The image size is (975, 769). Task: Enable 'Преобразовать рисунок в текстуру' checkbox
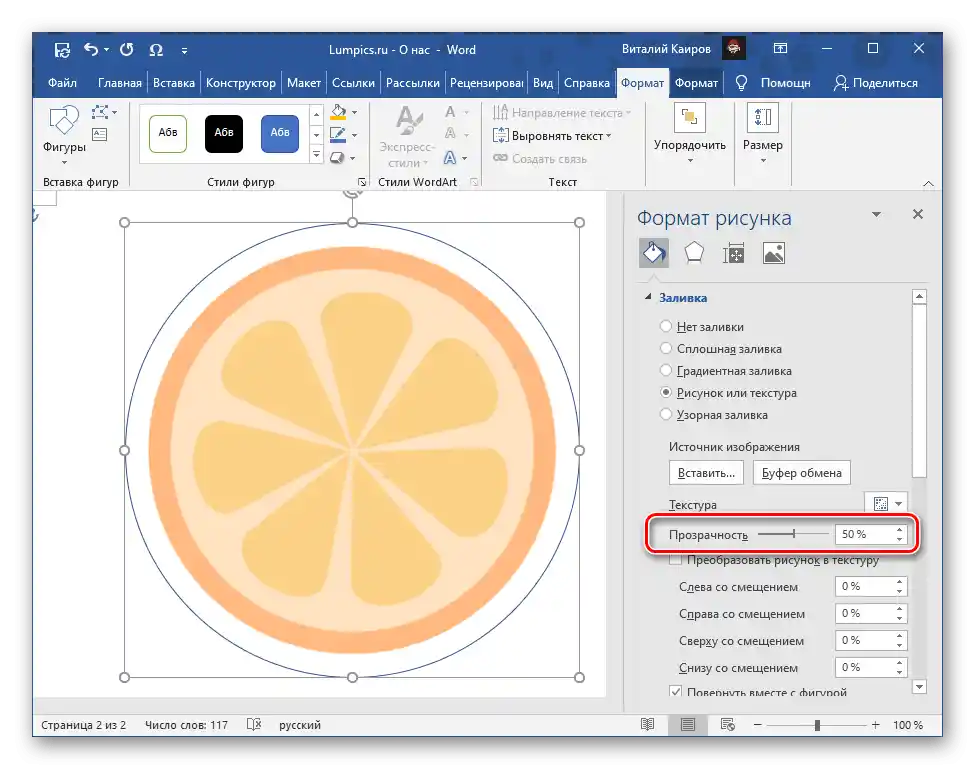676,561
